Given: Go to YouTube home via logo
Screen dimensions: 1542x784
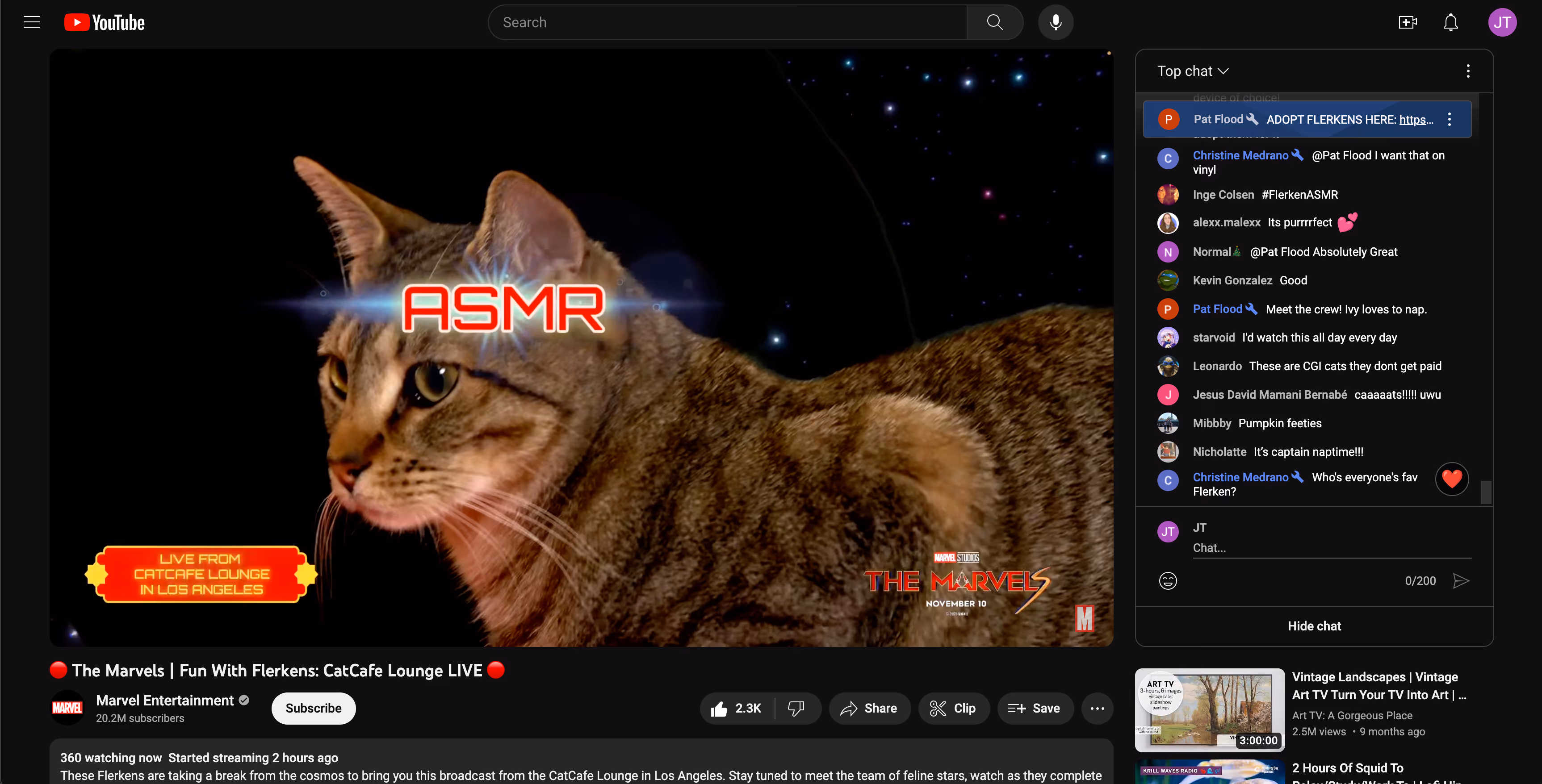Looking at the screenshot, I should point(105,23).
